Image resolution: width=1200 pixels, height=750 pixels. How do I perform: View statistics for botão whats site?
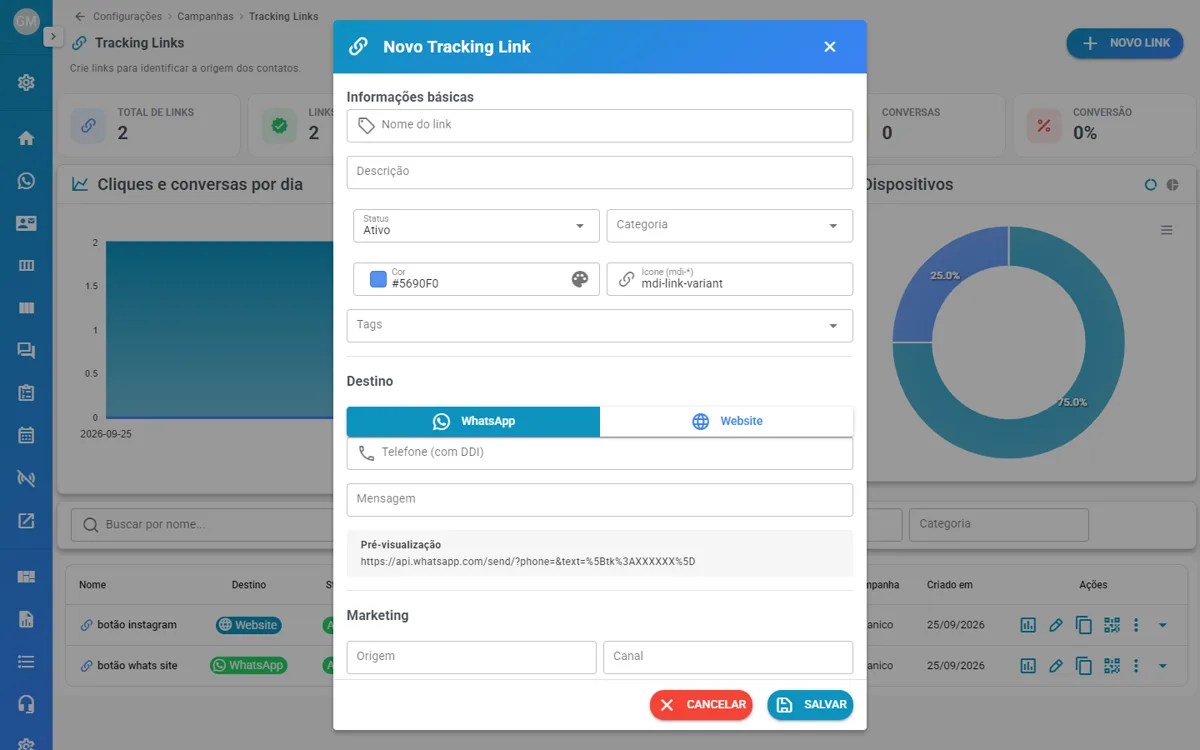[x=1028, y=666]
